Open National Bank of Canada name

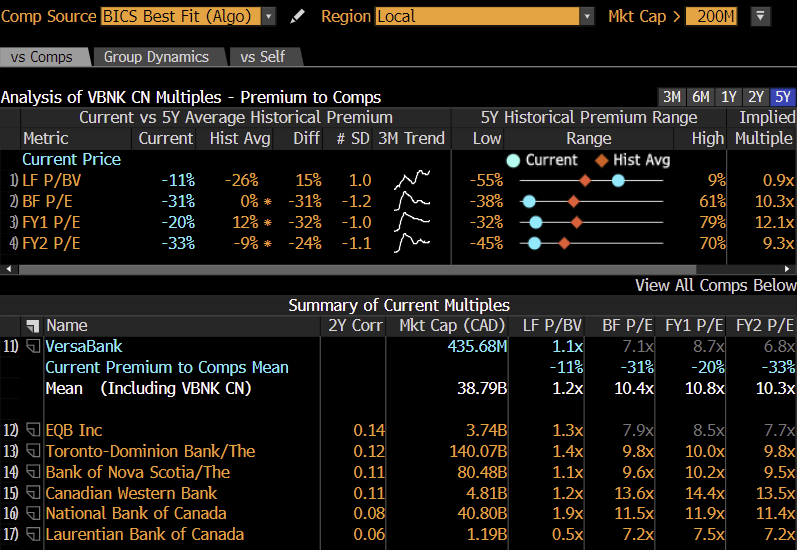(136, 513)
